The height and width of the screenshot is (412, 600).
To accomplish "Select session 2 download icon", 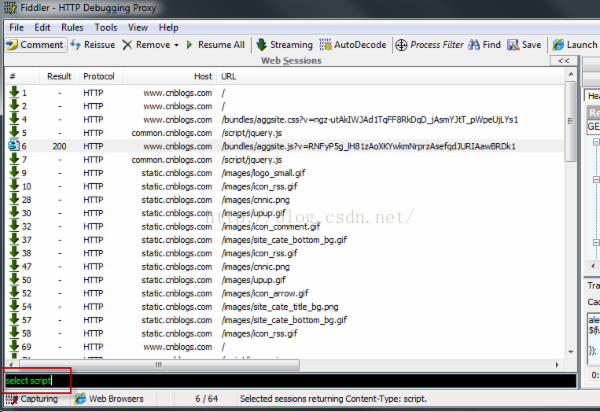I will pyautogui.click(x=14, y=106).
